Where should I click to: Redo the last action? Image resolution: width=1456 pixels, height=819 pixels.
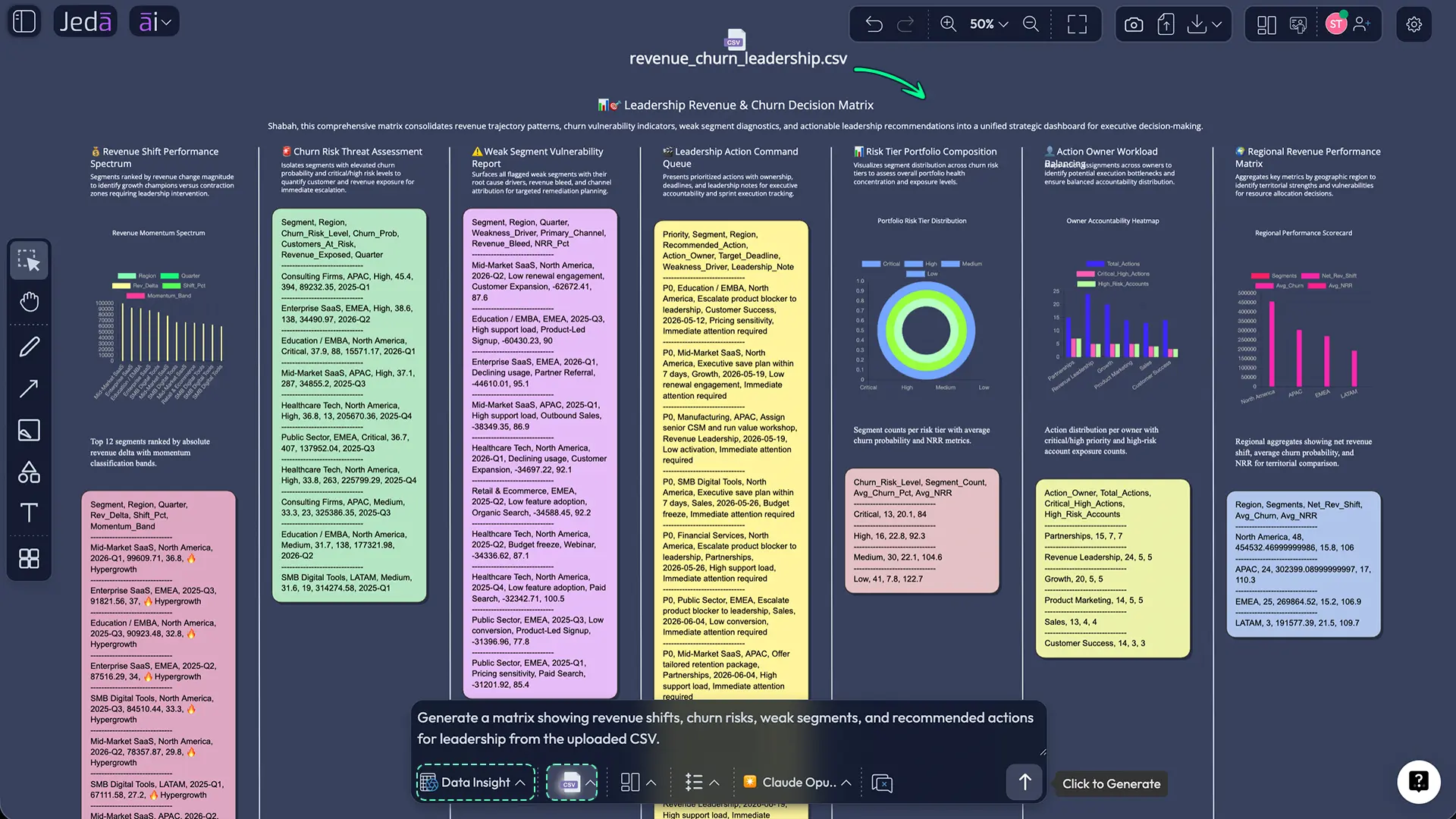[905, 24]
